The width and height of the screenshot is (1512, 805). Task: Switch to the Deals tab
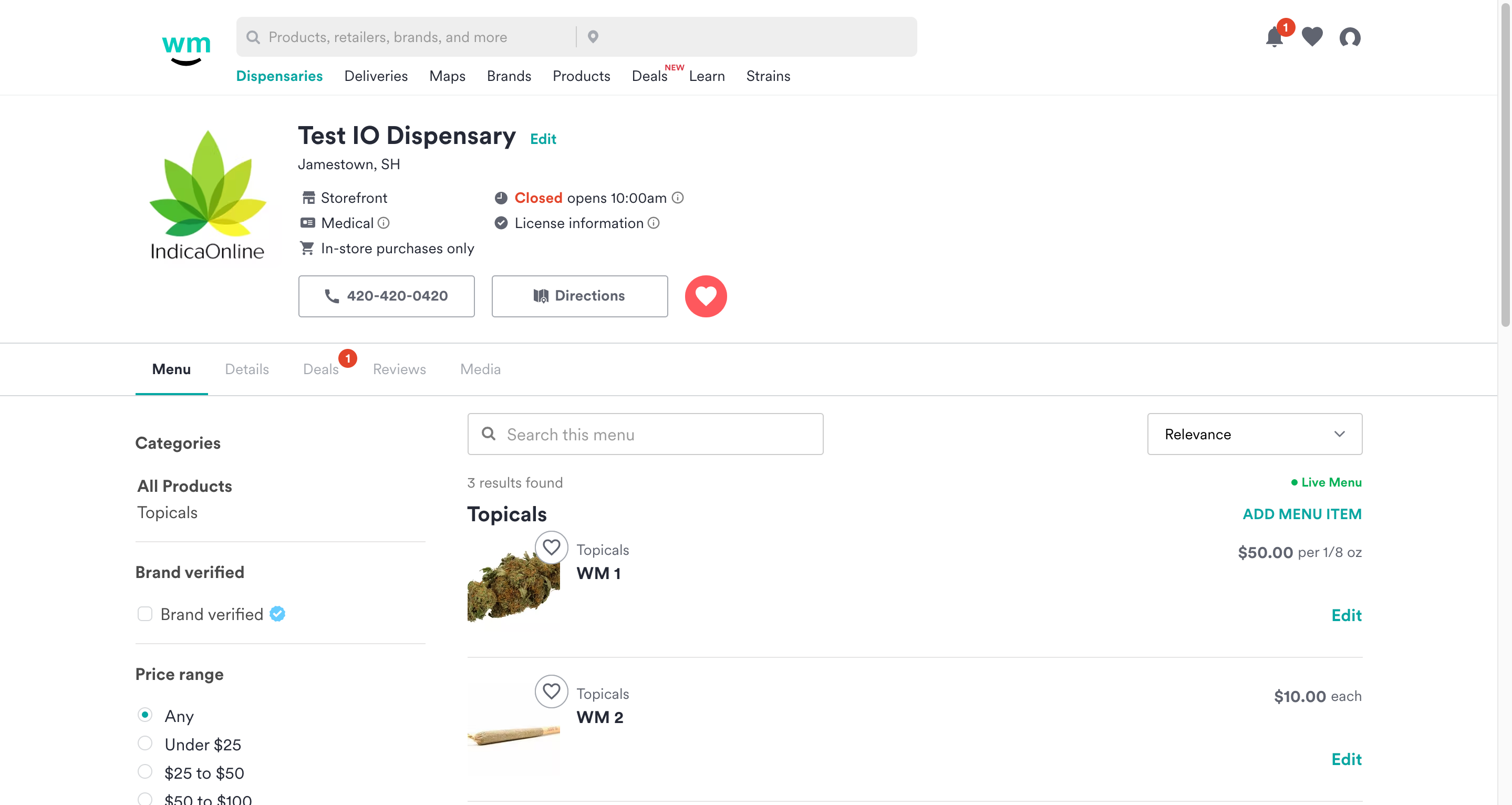point(321,369)
